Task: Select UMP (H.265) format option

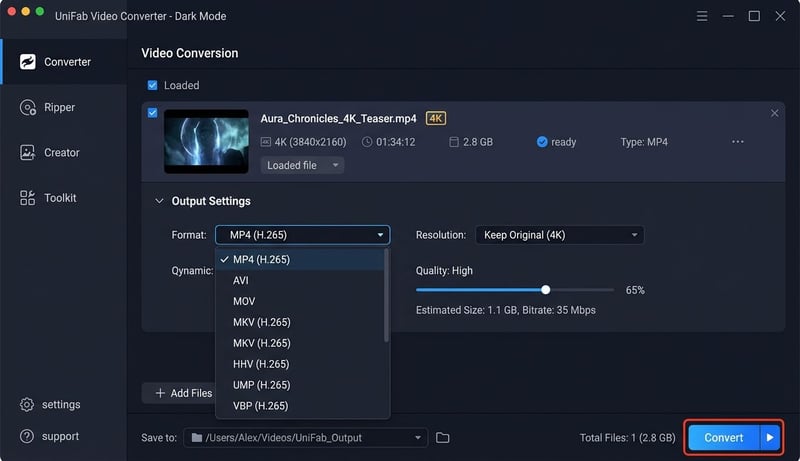Action: (x=300, y=385)
